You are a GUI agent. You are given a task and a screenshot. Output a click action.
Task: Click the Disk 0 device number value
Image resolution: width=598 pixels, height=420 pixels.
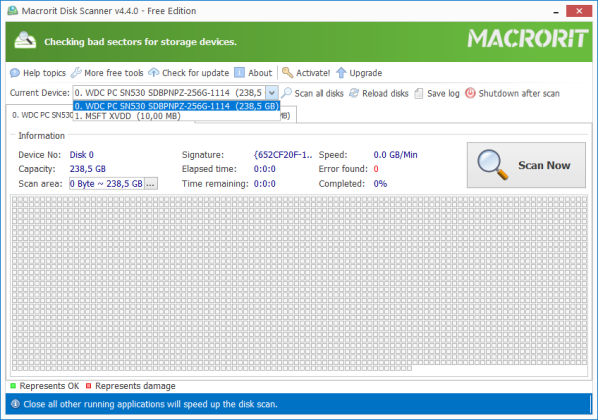[81, 155]
